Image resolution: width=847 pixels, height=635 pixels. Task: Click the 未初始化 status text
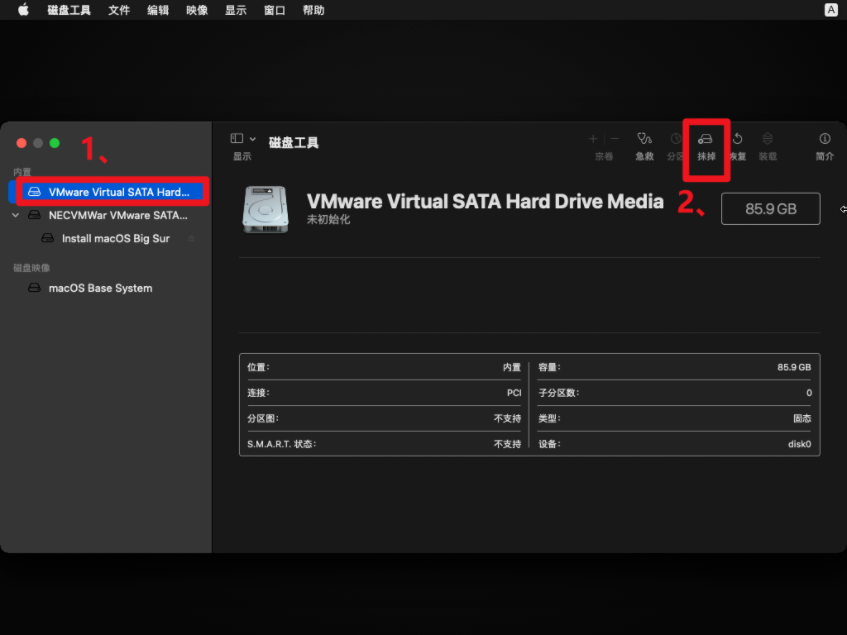click(328, 219)
